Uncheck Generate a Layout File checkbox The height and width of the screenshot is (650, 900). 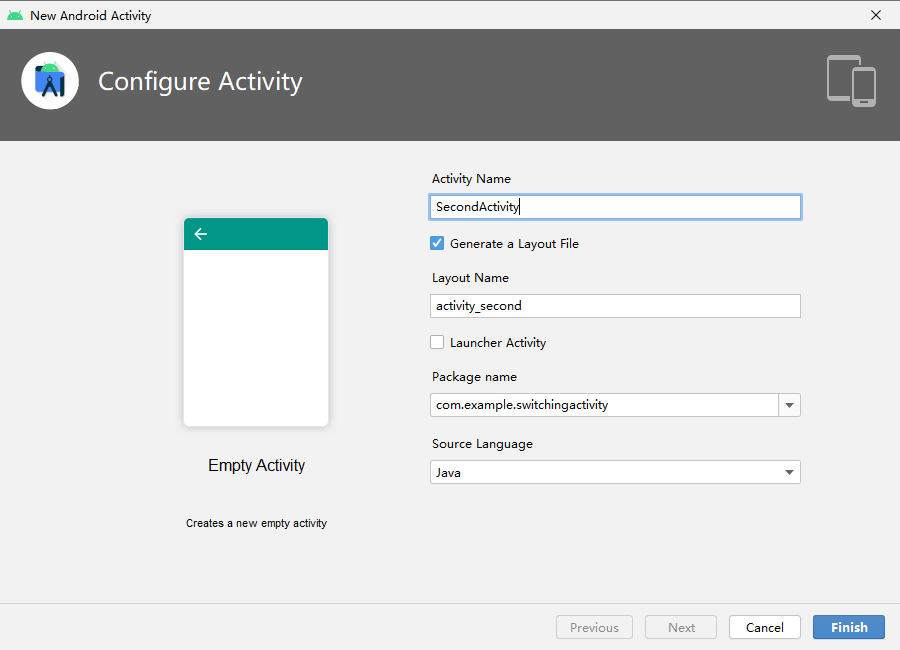[x=437, y=243]
